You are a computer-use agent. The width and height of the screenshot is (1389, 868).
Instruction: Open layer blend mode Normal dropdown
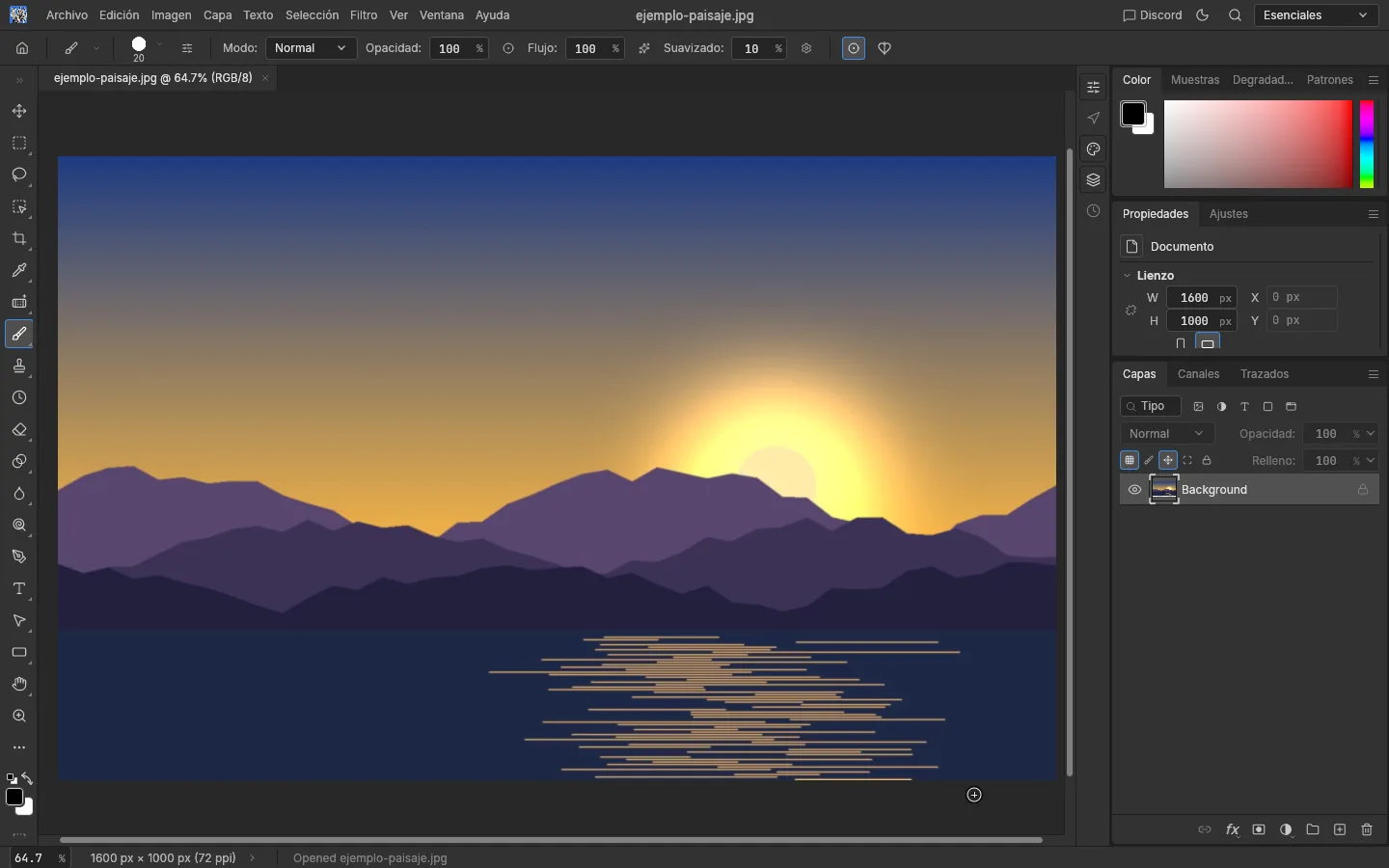(1166, 434)
